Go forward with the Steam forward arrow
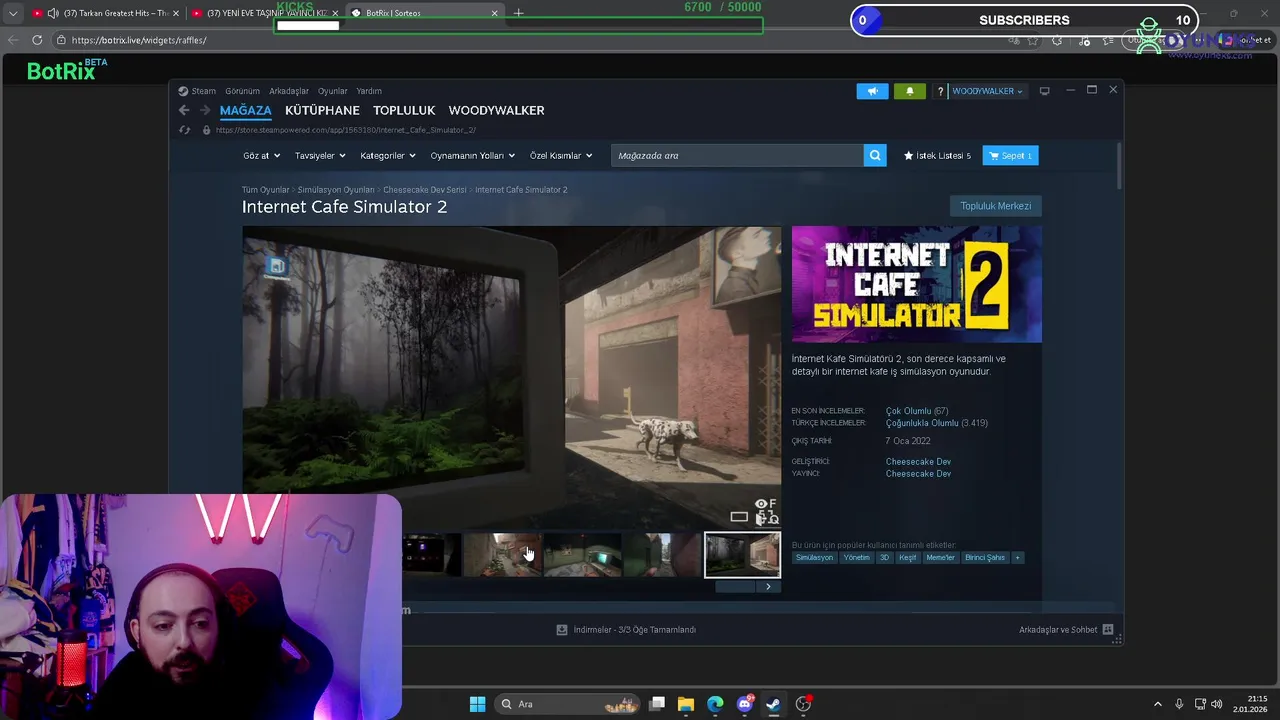This screenshot has width=1280, height=720. pyautogui.click(x=204, y=110)
